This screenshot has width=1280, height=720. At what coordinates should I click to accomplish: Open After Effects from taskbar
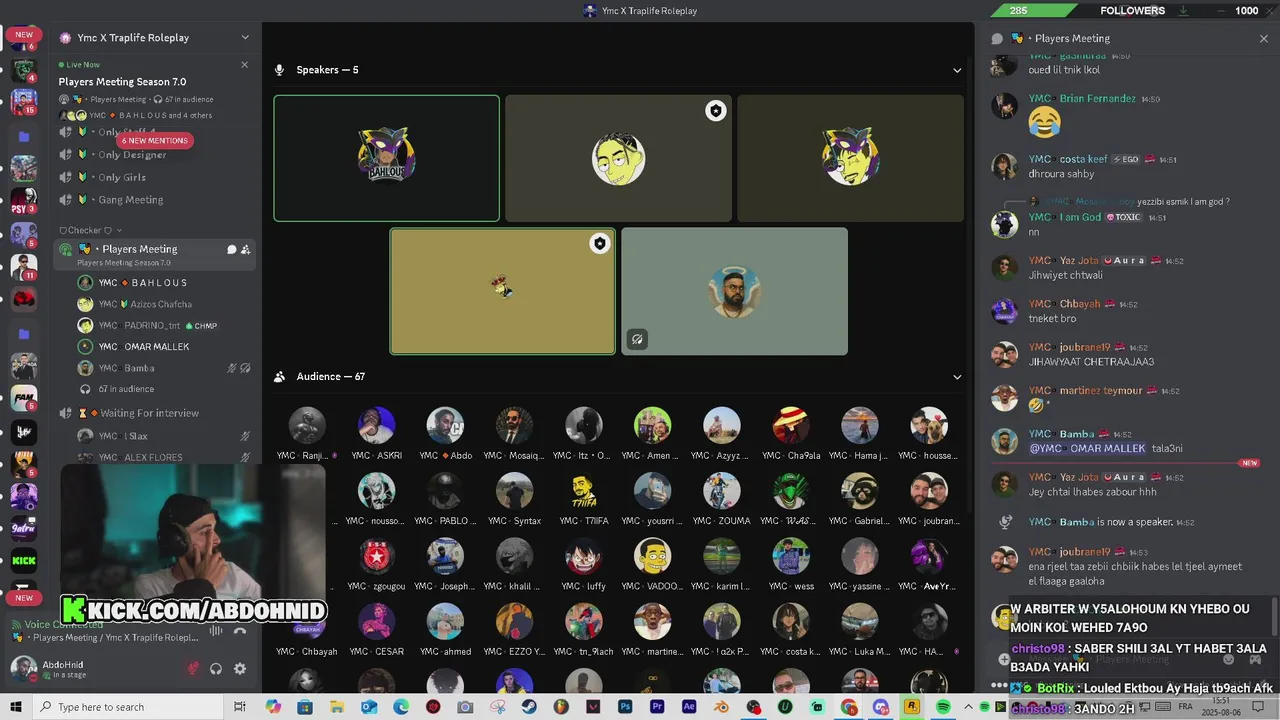click(689, 707)
